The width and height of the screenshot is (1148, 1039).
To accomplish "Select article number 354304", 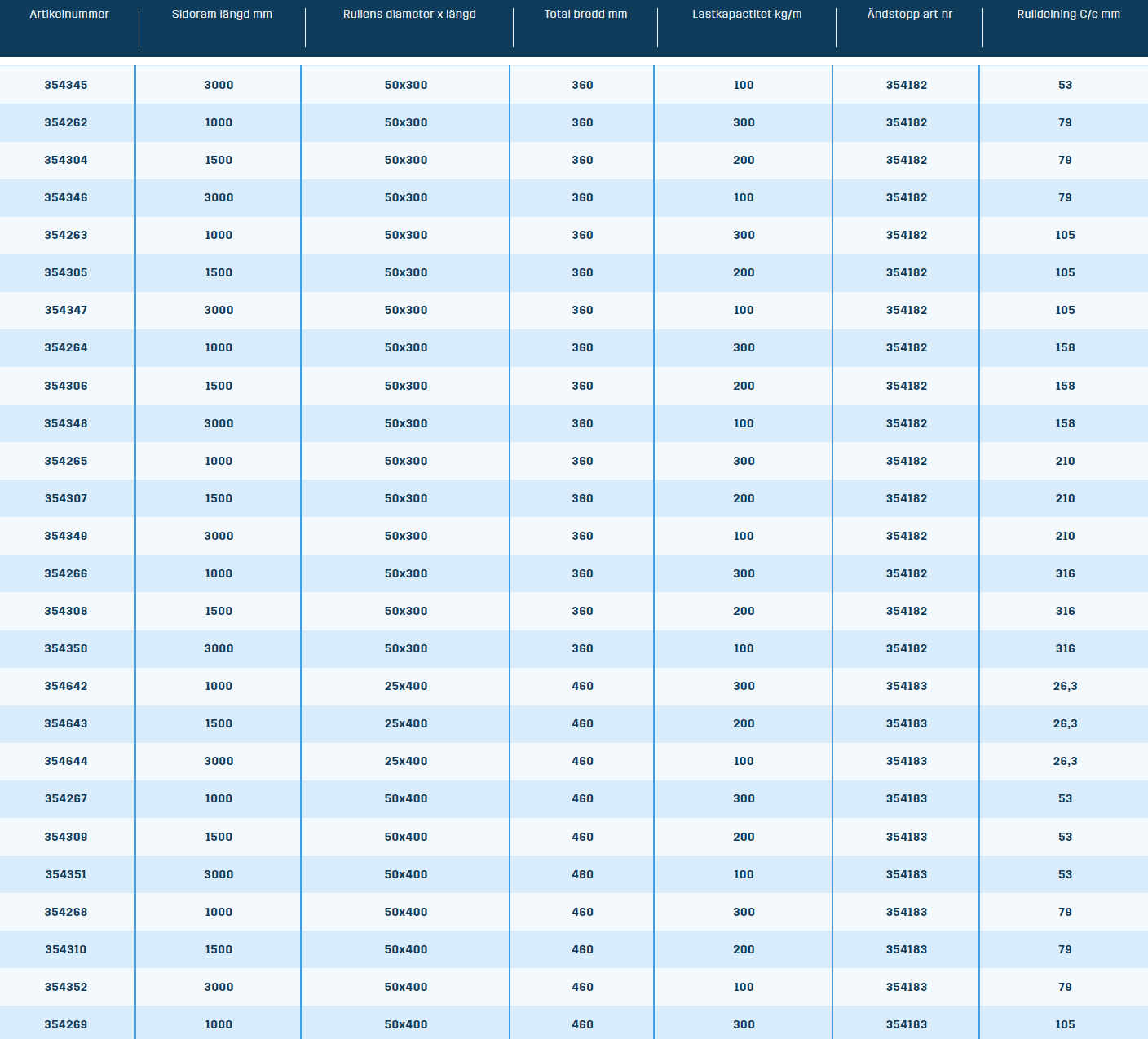I will 66,160.
